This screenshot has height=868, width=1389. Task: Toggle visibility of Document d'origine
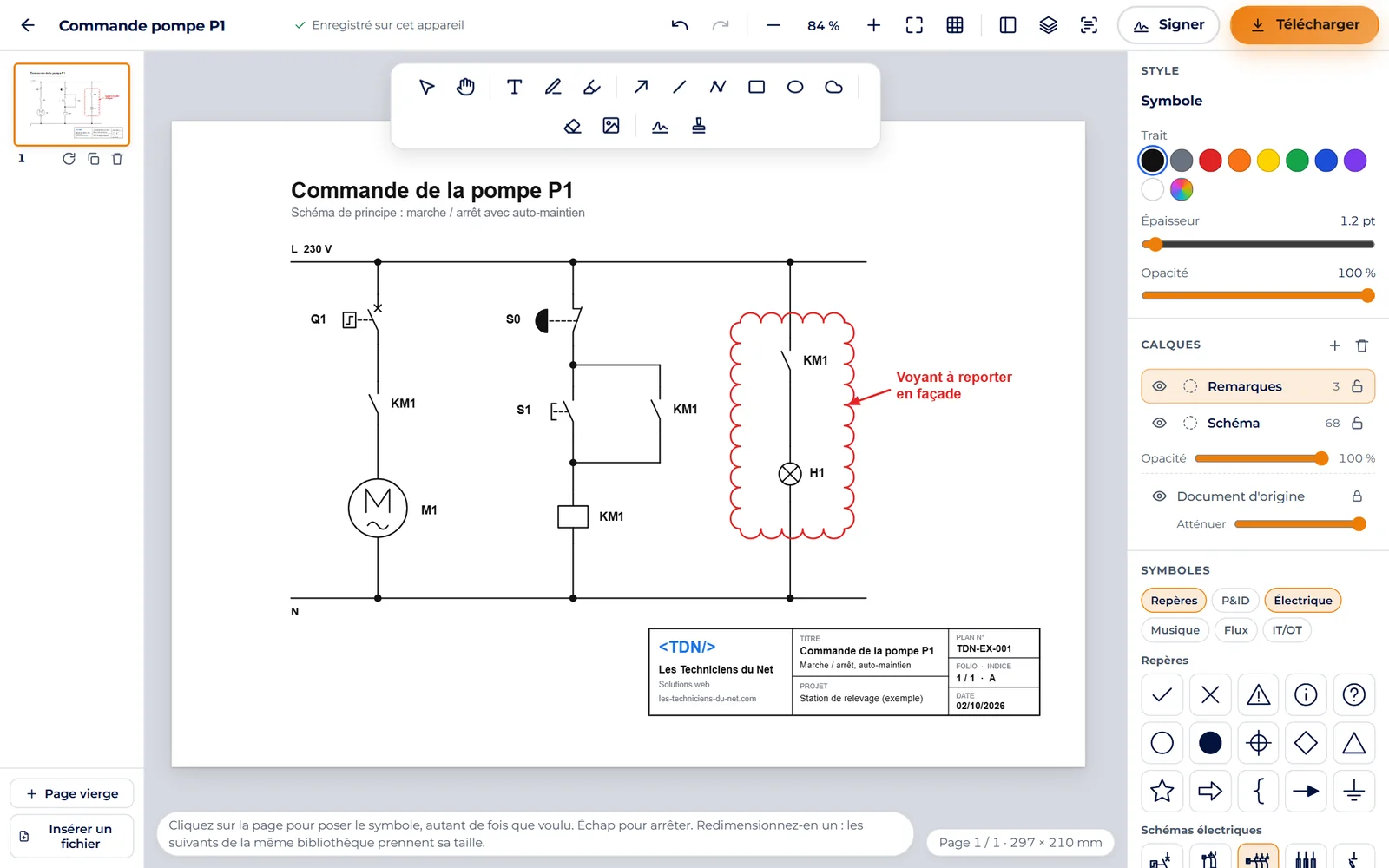[x=1159, y=496]
